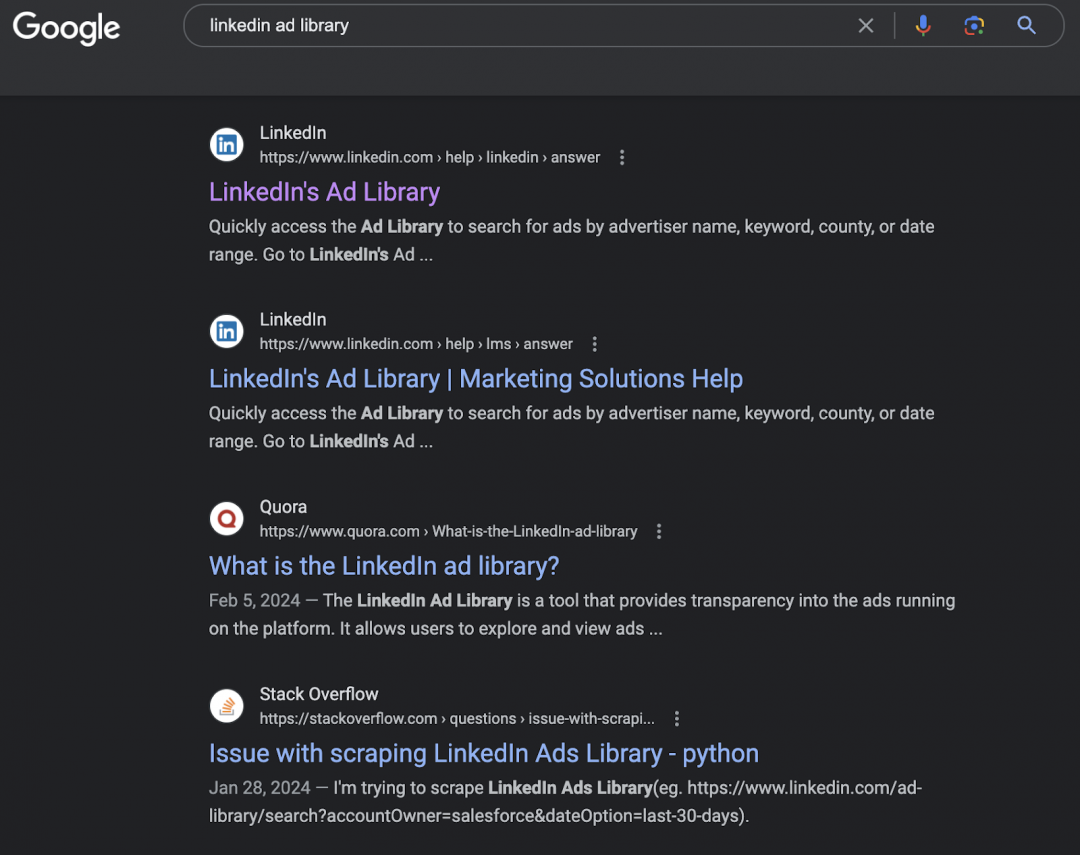
Task: Open LinkedIn's Ad Library | Marketing Solutions Help
Action: (476, 379)
